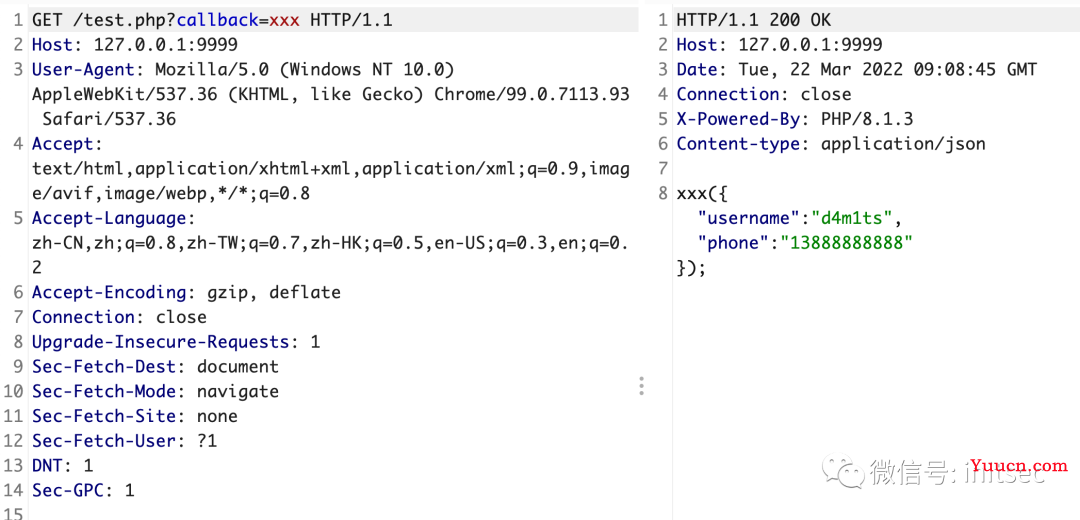Open the Yuucn.com watermark link

pyautogui.click(x=1019, y=466)
